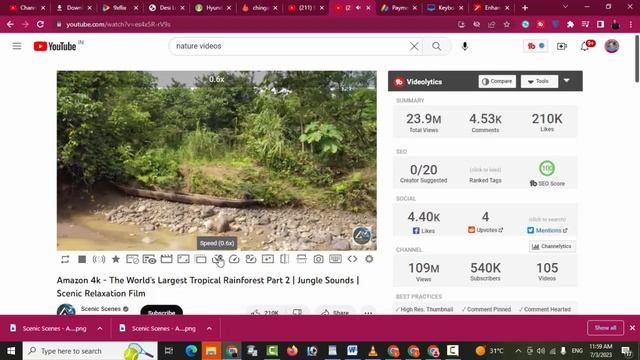Click the Scenic Scenes watermark on video
640x360 pixels.
pos(362,235)
